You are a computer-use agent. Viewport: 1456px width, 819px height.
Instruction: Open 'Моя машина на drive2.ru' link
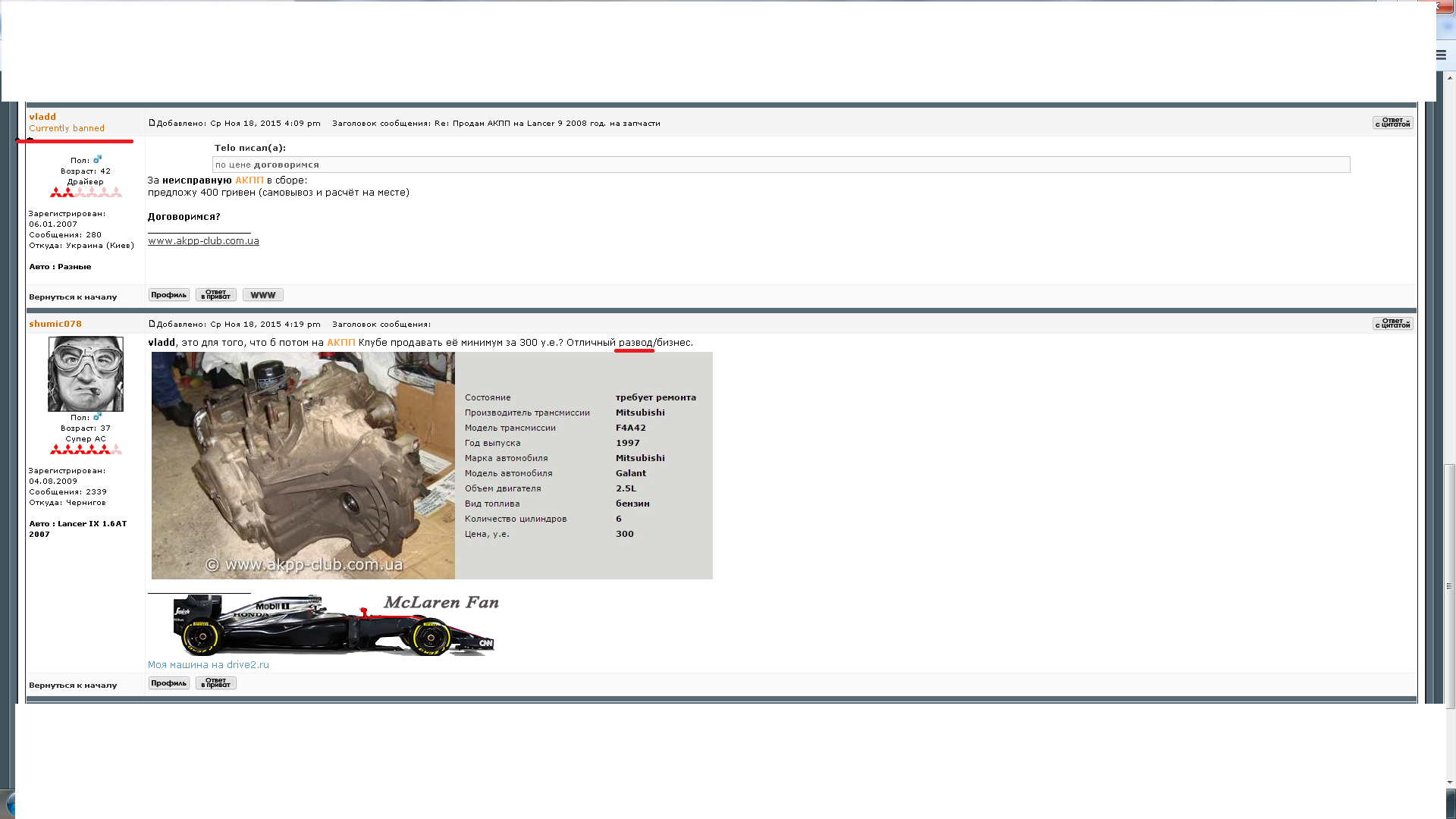[x=209, y=665]
